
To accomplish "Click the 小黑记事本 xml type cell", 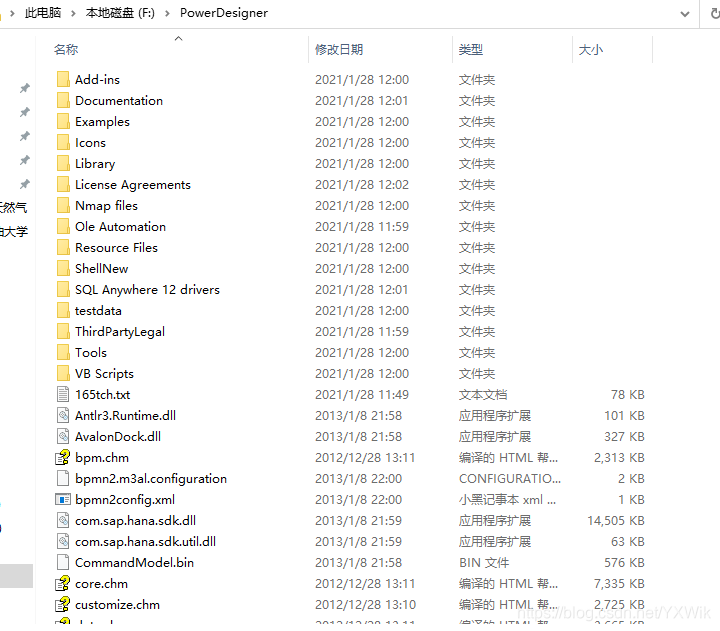I will click(507, 500).
